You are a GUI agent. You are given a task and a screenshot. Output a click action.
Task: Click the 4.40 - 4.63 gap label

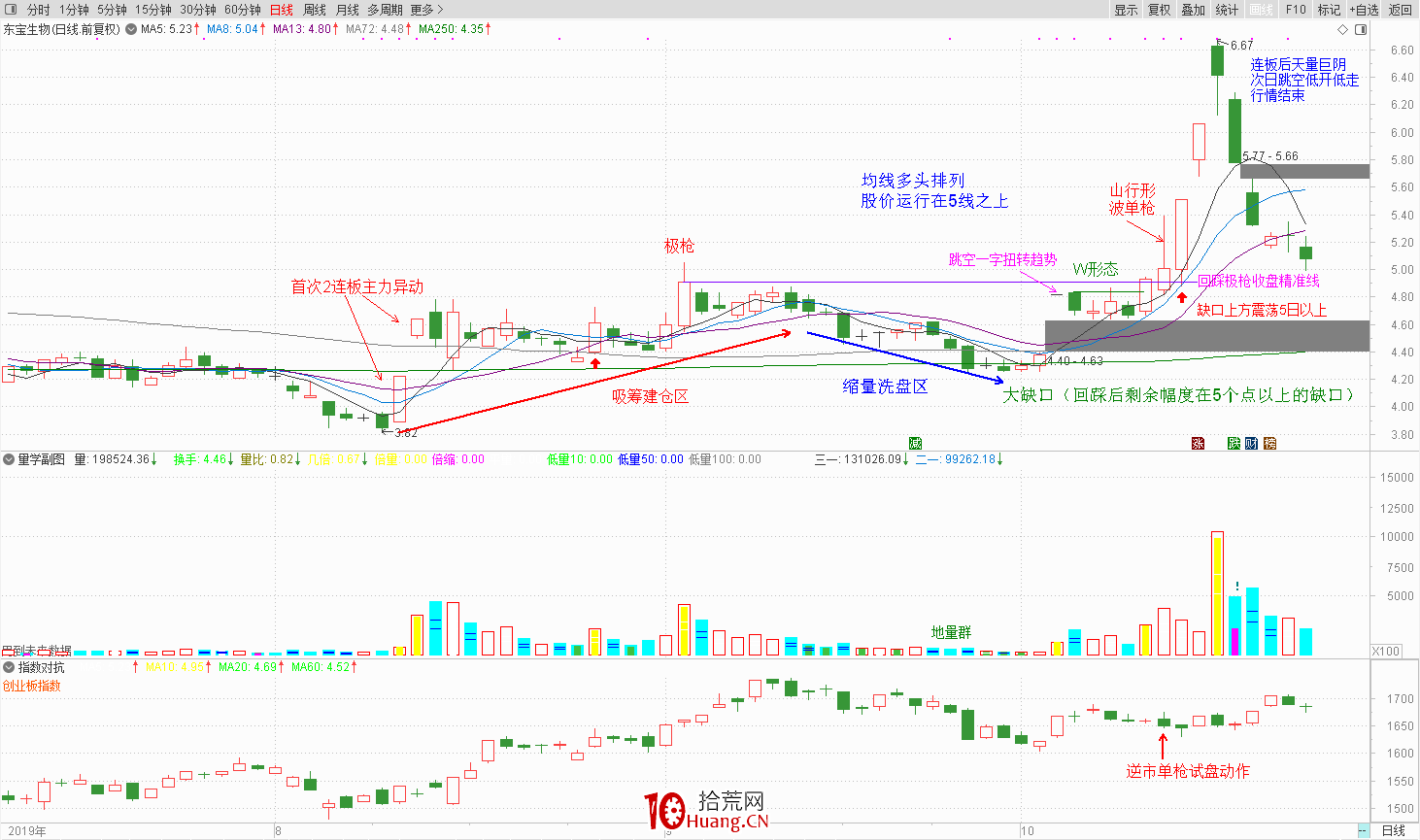pyautogui.click(x=1075, y=361)
